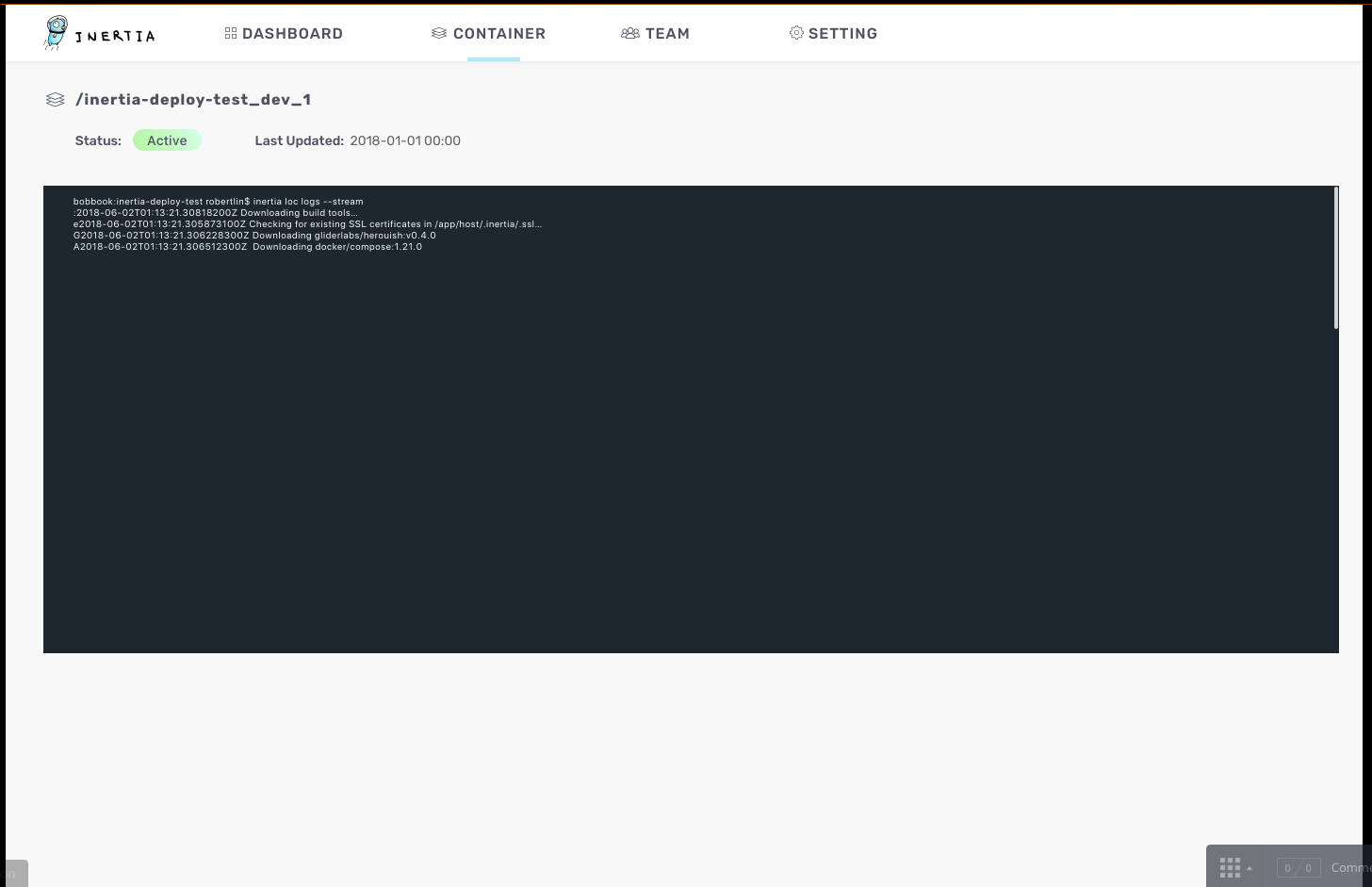Click the 0 / 0 counter box
Screen dimensions: 1372x887
point(1298,867)
